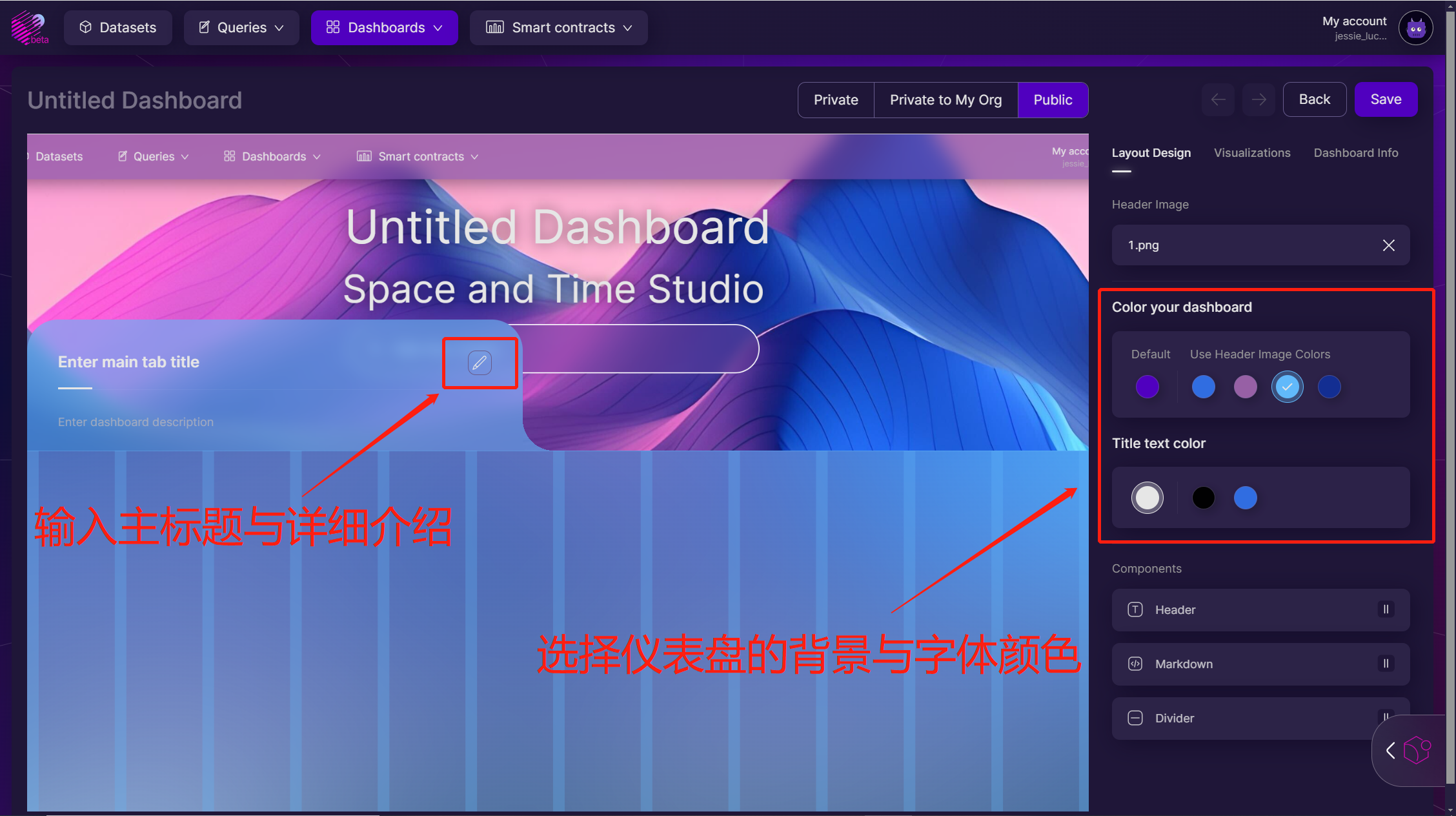This screenshot has height=816, width=1456.
Task: Click the account avatar icon
Action: pyautogui.click(x=1416, y=28)
